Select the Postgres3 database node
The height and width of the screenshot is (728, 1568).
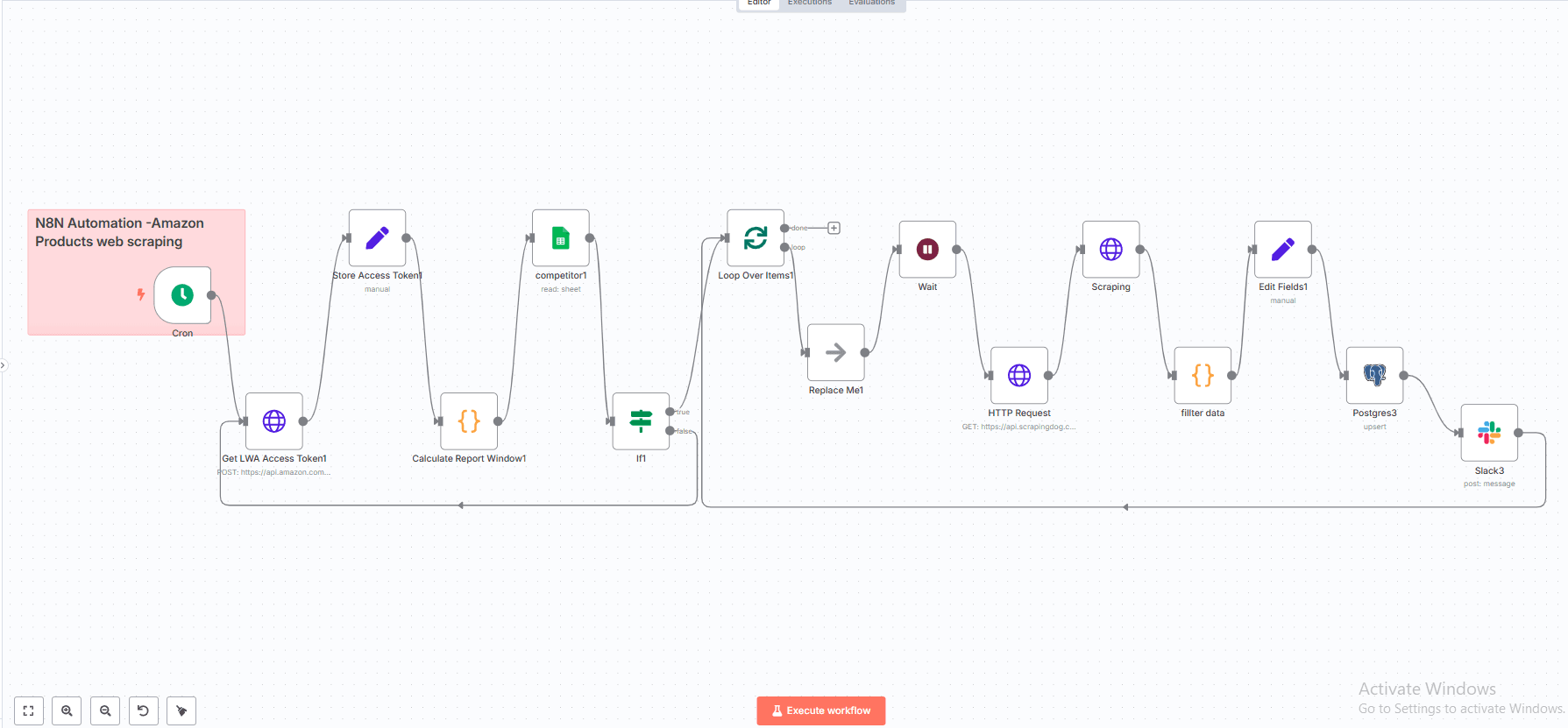tap(1374, 376)
